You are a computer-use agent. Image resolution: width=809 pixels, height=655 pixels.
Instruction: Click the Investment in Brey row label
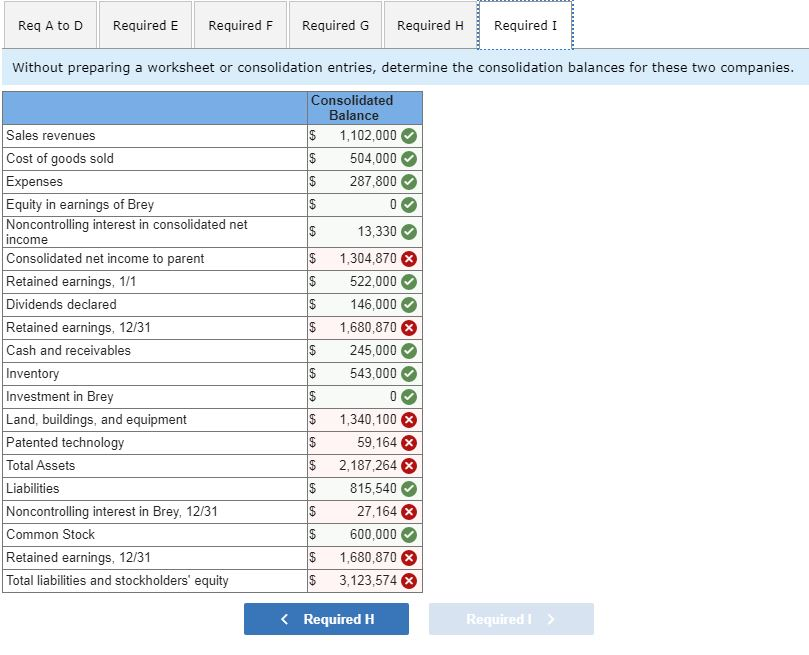[x=59, y=397]
